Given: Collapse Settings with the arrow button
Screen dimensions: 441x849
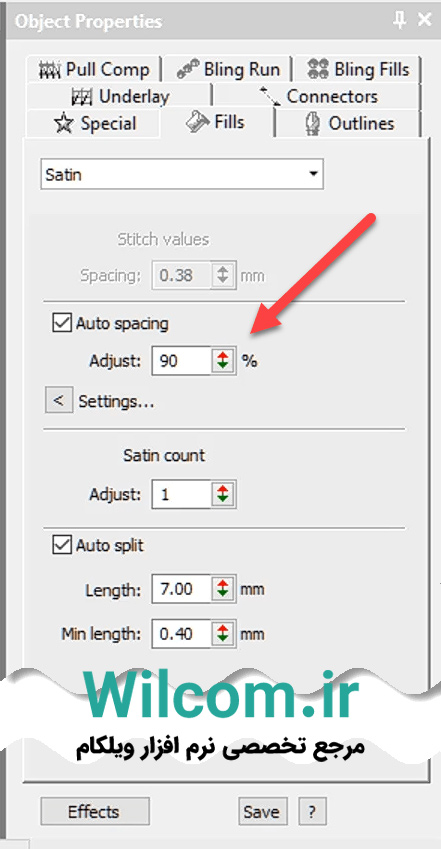Looking at the screenshot, I should click(59, 401).
